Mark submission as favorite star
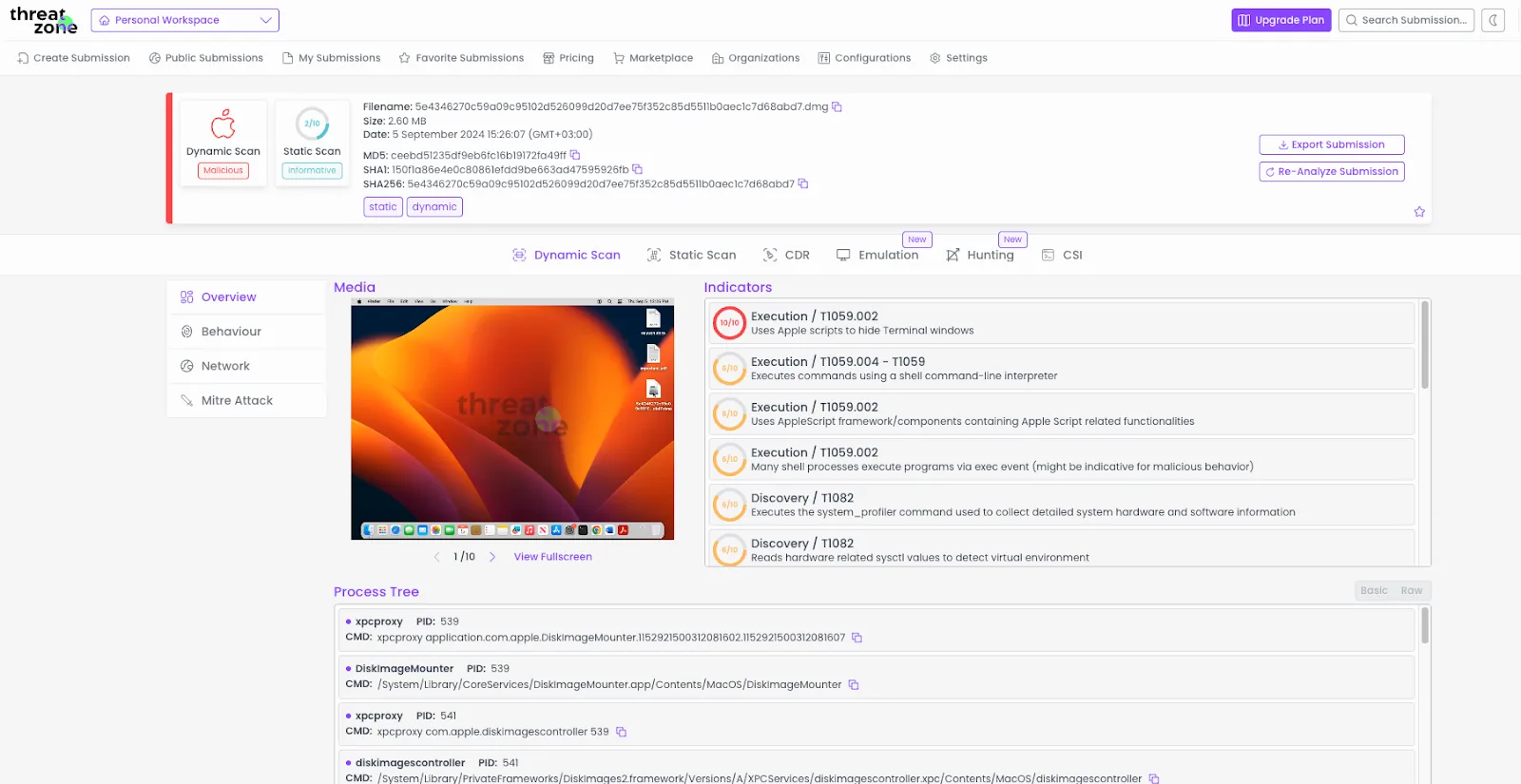 [1419, 212]
